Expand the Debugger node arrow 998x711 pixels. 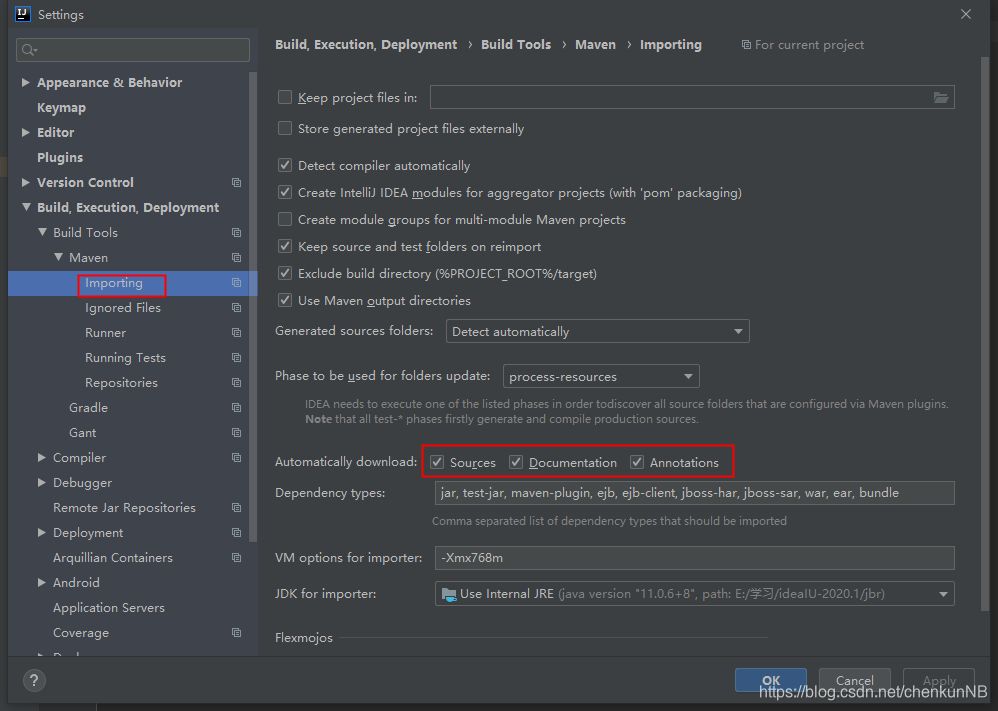tap(41, 482)
